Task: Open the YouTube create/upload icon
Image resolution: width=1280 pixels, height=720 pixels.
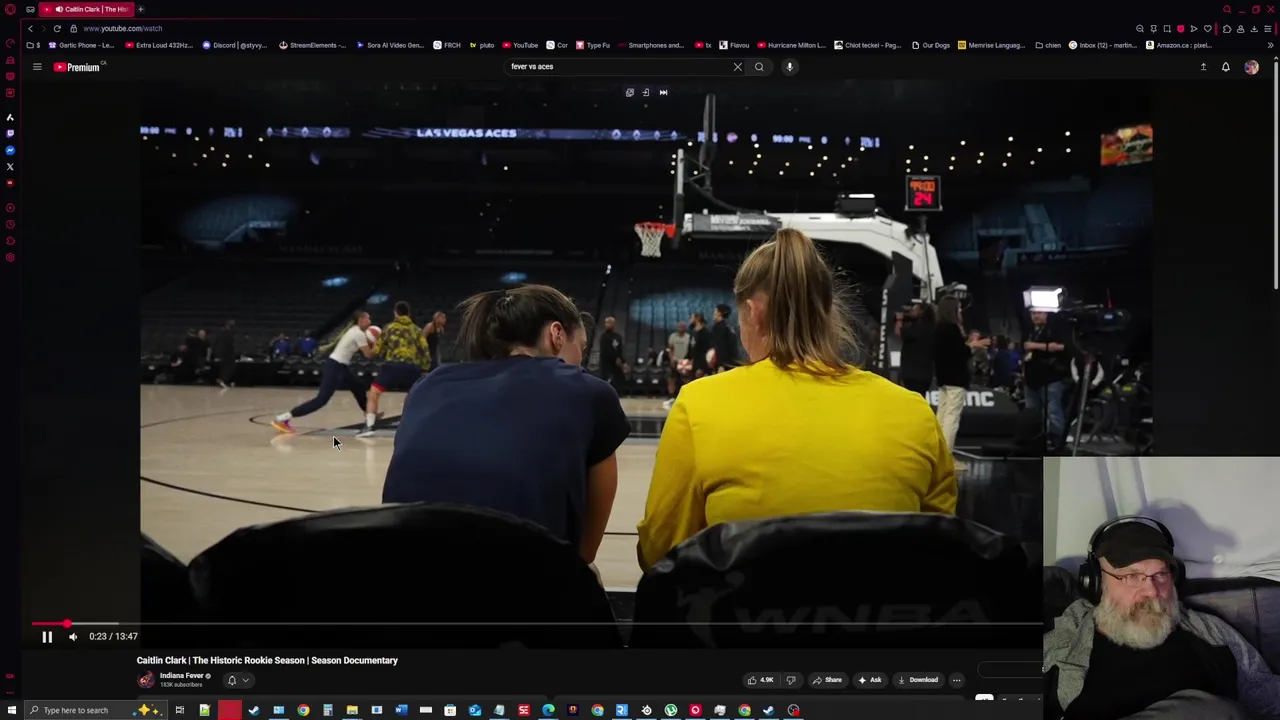Action: click(1203, 67)
